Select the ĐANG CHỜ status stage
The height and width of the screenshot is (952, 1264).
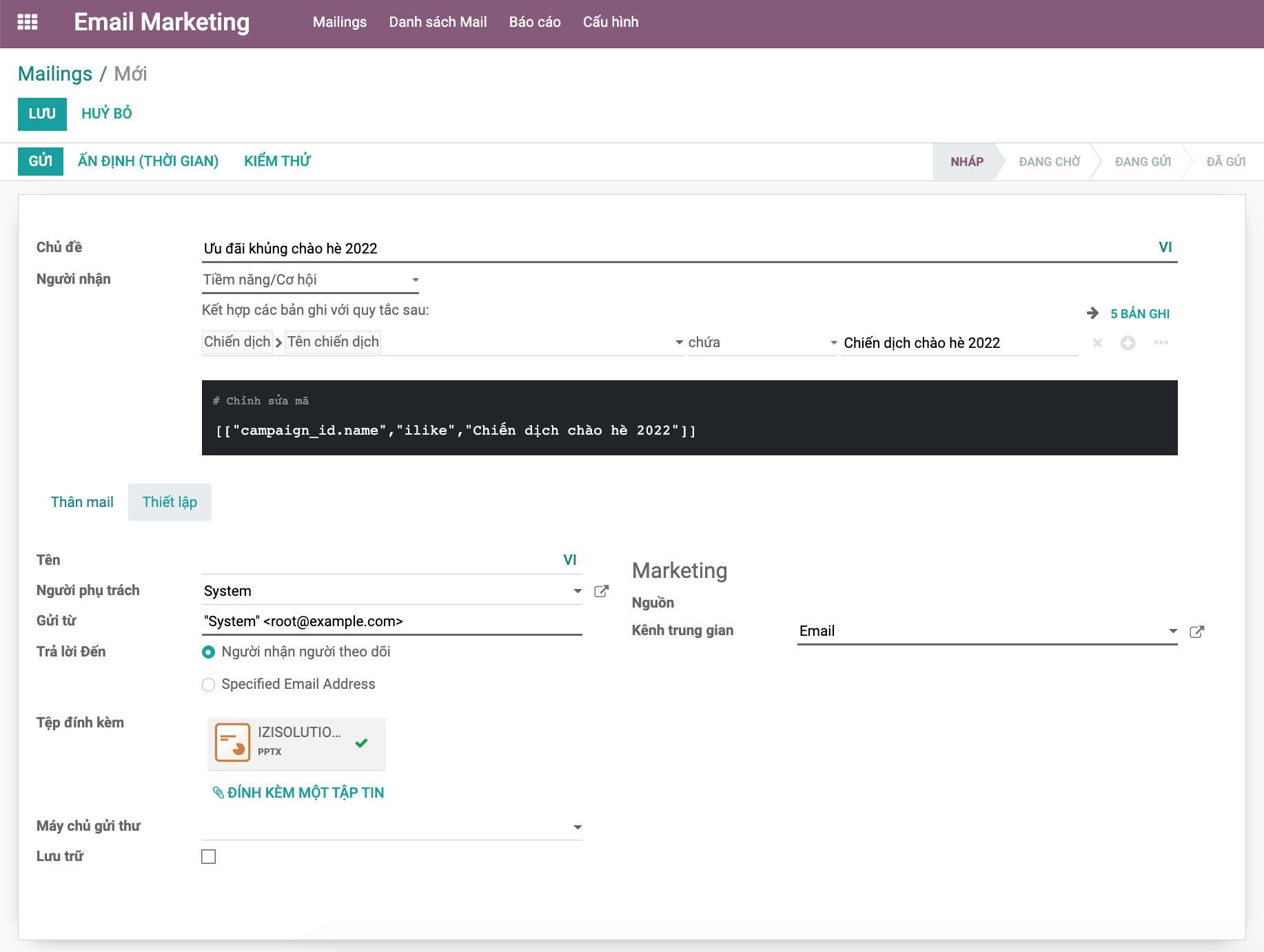[1050, 162]
